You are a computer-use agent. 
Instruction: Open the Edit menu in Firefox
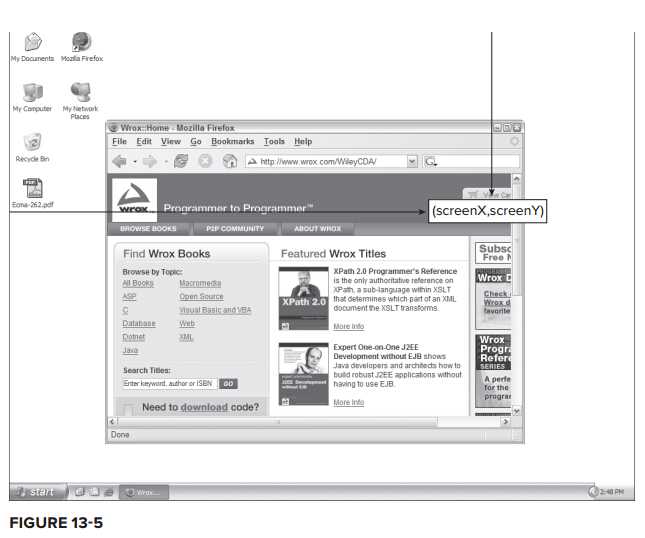click(x=144, y=141)
